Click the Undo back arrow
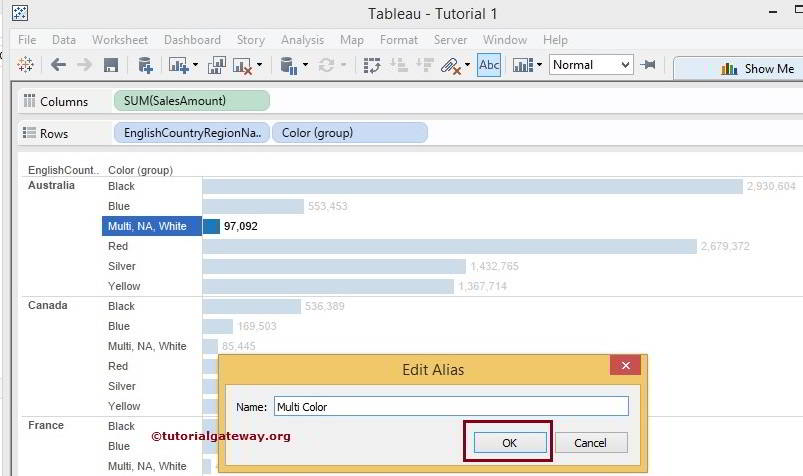 [58, 65]
